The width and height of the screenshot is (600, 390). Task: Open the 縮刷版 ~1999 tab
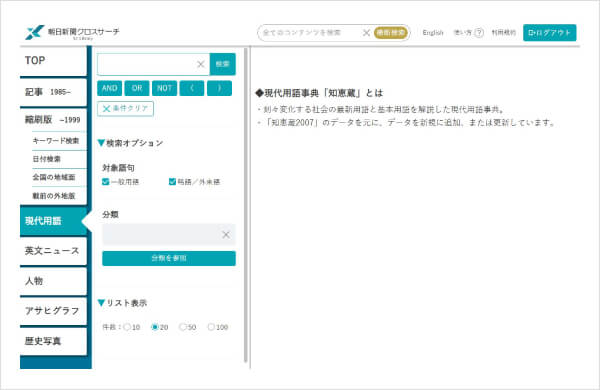pos(53,120)
